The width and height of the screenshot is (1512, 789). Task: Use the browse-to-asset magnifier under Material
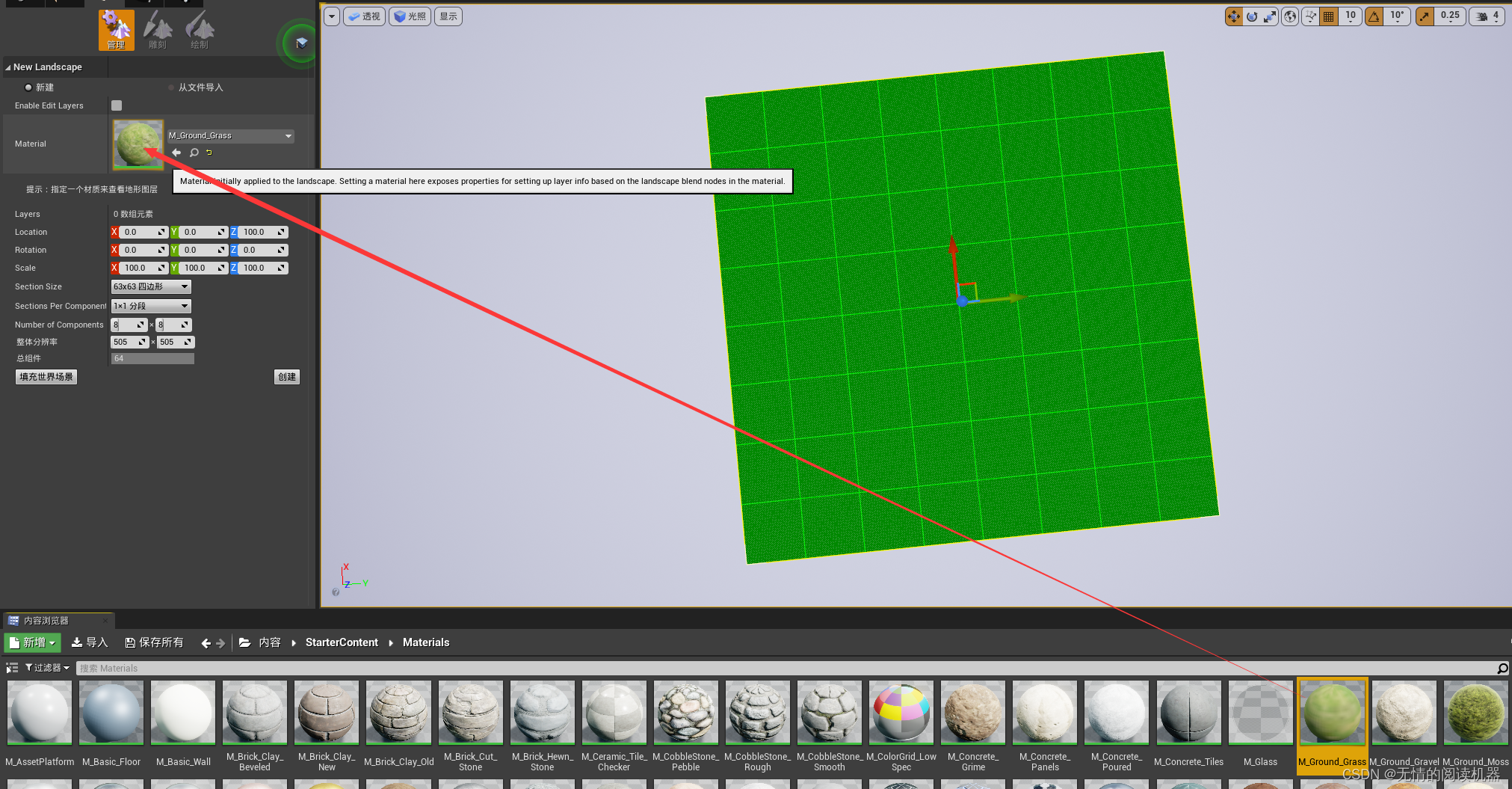[193, 153]
